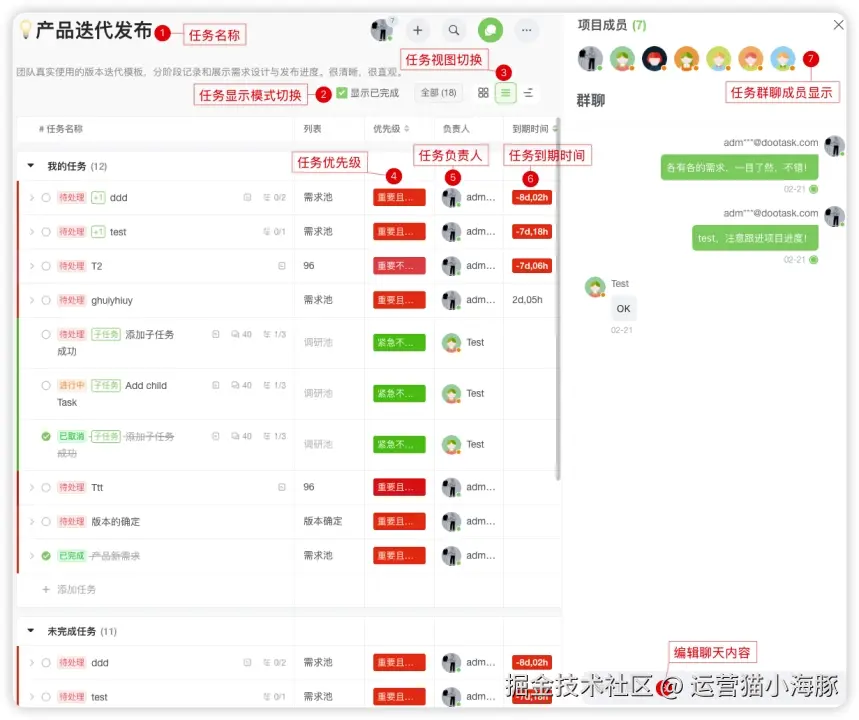Screen dimensions: 859x720
Task: Expand the T2 task row chevron
Action: point(31,266)
